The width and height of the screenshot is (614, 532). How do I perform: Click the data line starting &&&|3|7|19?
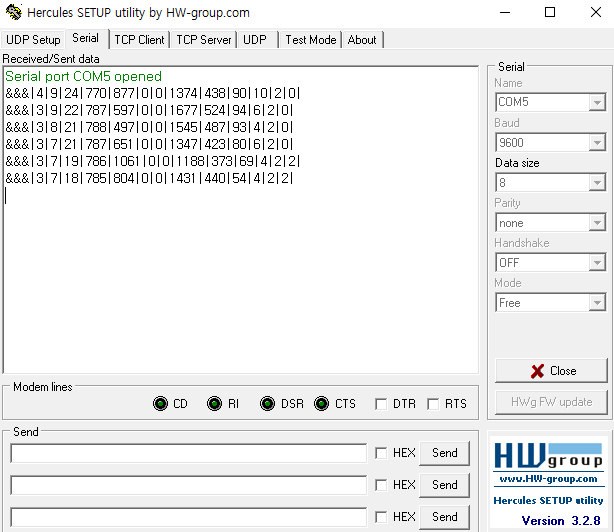tap(153, 161)
